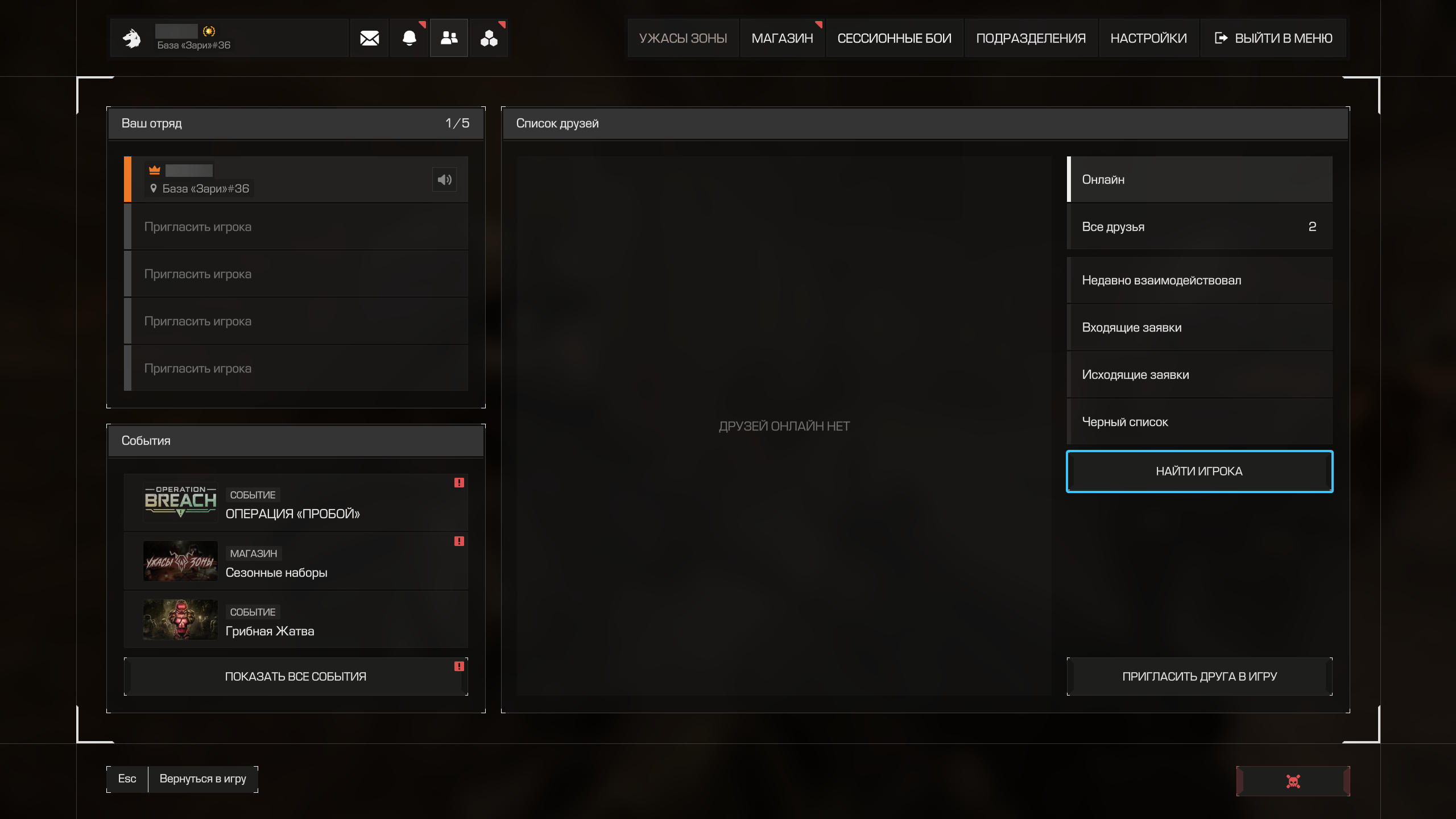Open Входящие заявки section
The width and height of the screenshot is (1456, 819).
(1199, 328)
